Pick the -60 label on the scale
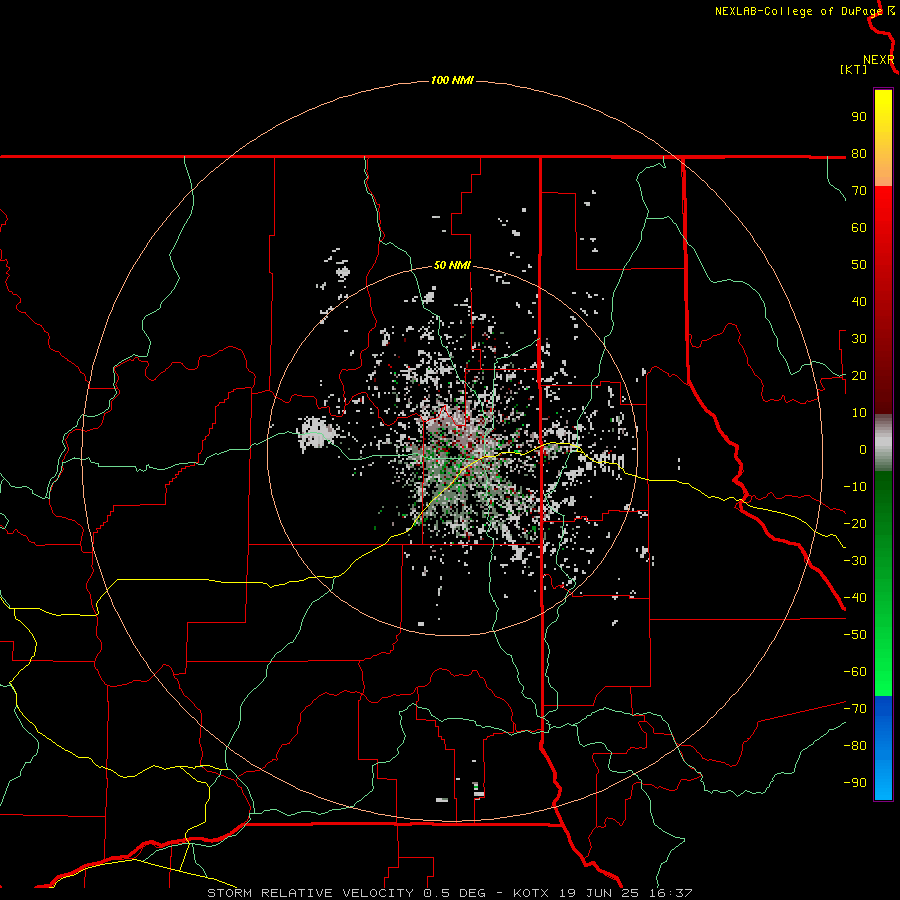This screenshot has height=900, width=900. click(x=855, y=672)
